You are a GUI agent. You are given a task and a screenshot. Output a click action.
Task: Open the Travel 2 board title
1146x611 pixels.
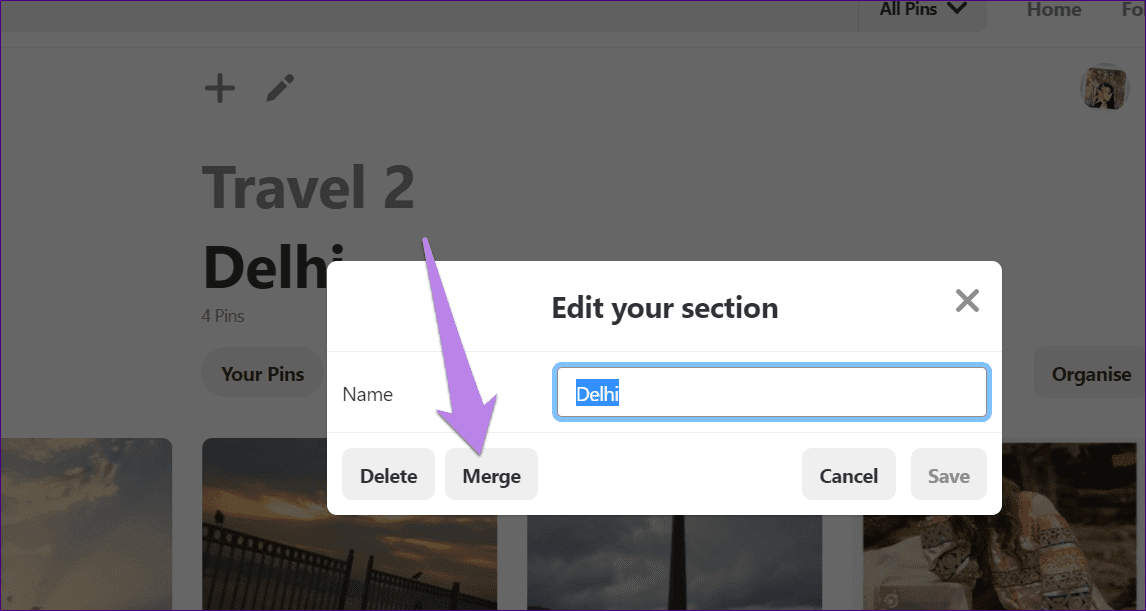(308, 188)
